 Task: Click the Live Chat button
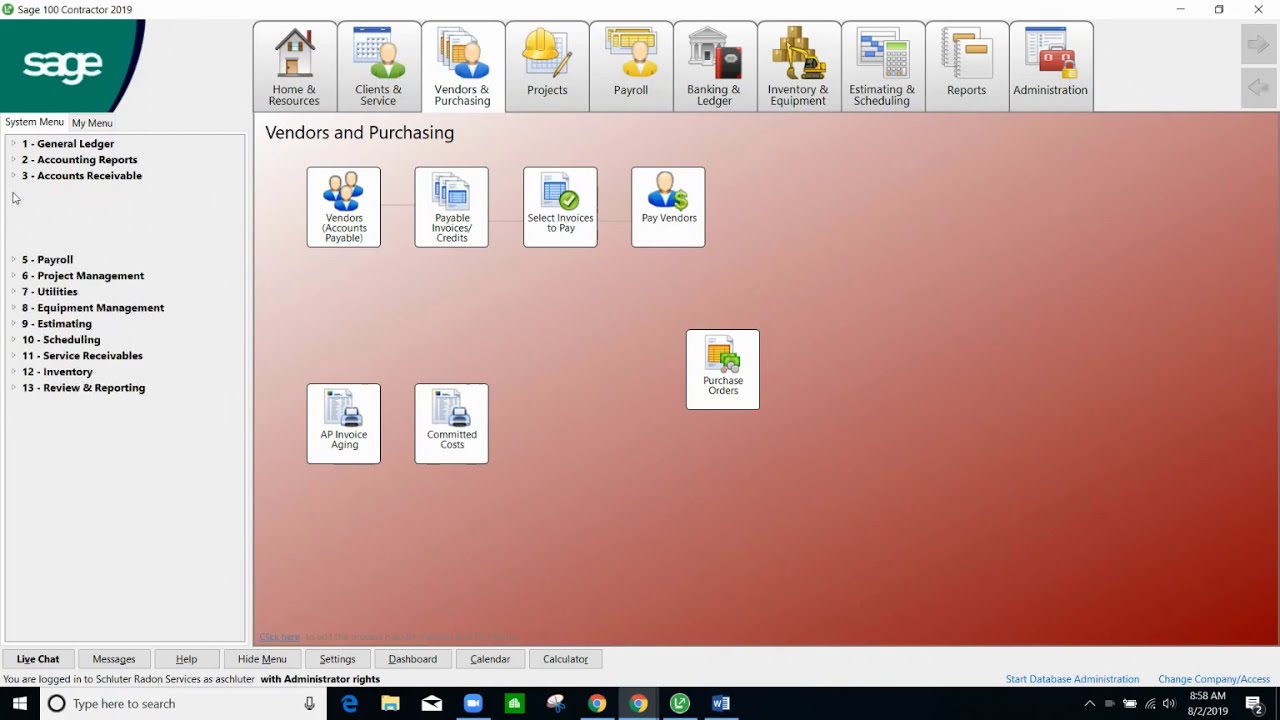[38, 659]
